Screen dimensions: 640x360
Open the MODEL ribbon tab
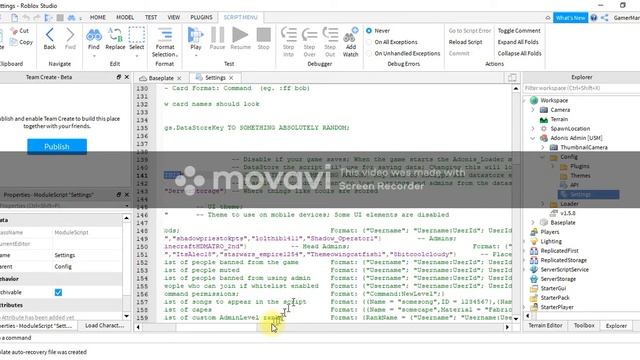coord(125,18)
